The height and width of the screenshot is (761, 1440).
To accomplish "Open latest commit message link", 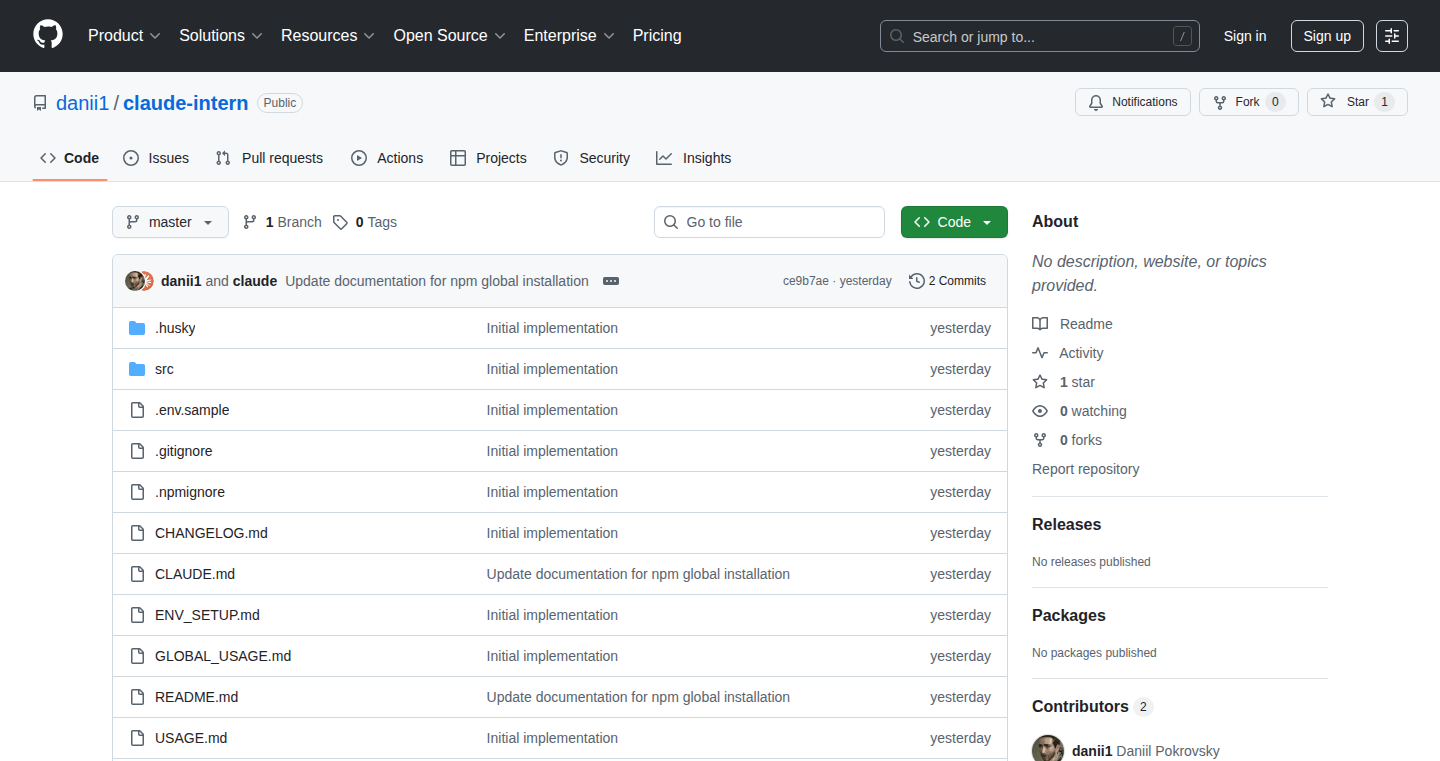I will 437,281.
